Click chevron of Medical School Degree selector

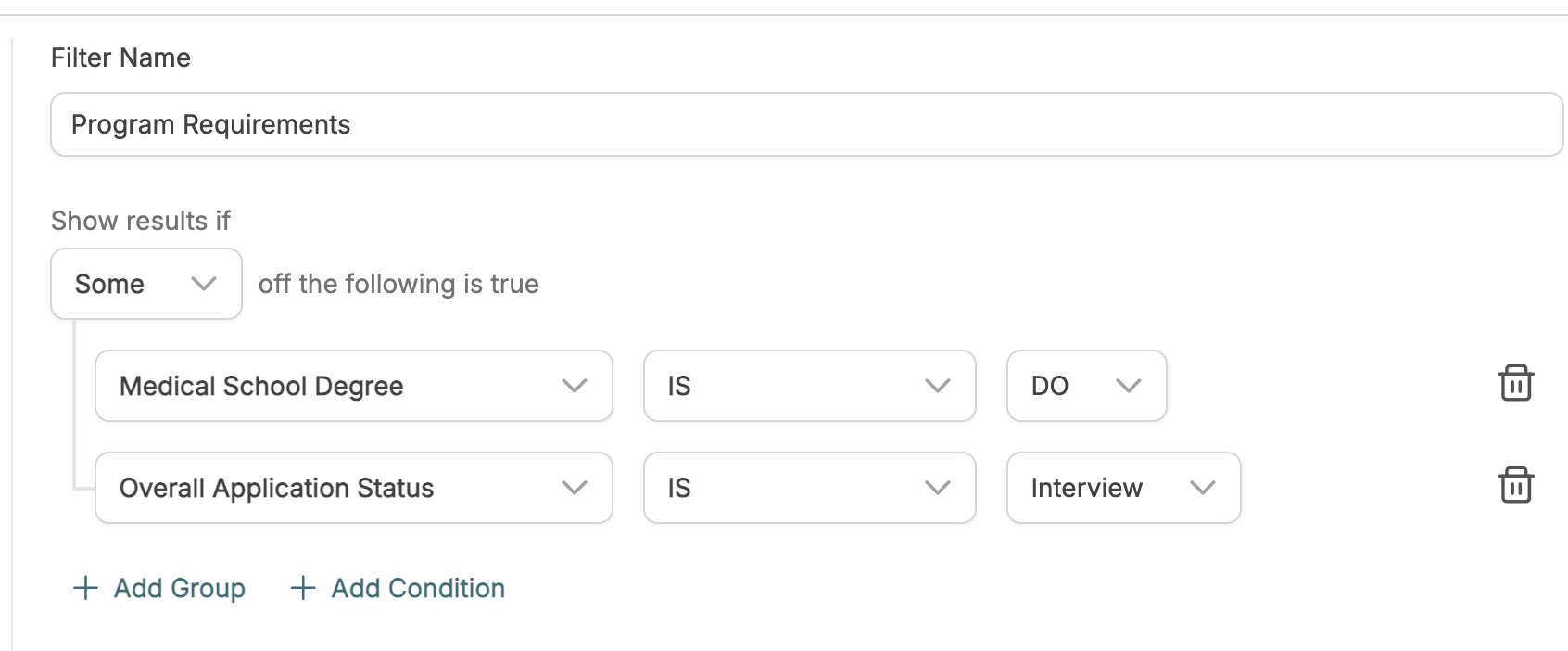point(575,386)
